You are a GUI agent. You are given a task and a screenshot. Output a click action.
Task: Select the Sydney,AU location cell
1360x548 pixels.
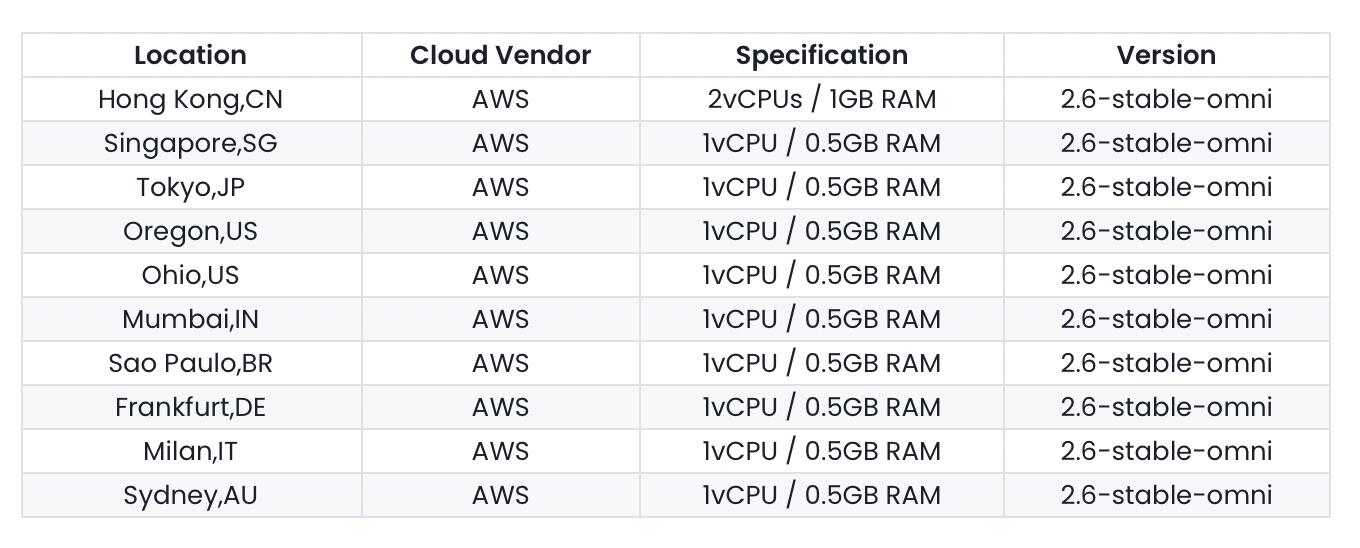click(x=190, y=495)
